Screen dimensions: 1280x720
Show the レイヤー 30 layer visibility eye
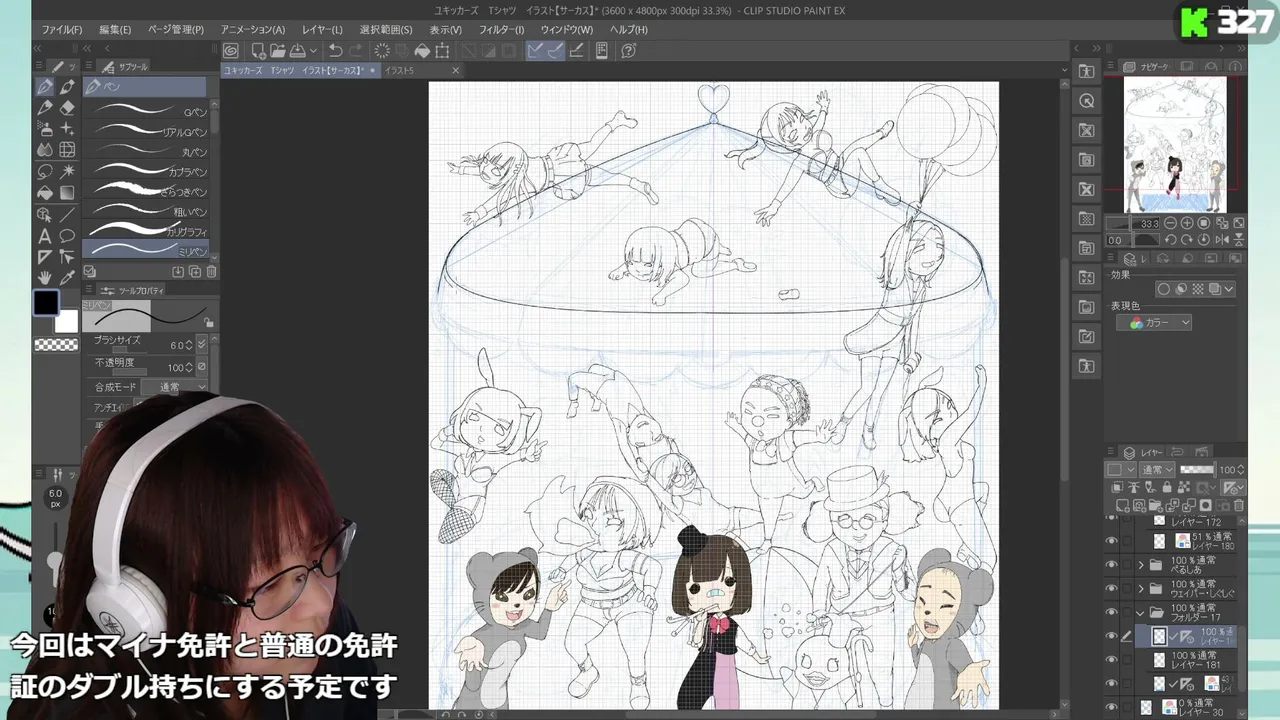pos(1111,707)
